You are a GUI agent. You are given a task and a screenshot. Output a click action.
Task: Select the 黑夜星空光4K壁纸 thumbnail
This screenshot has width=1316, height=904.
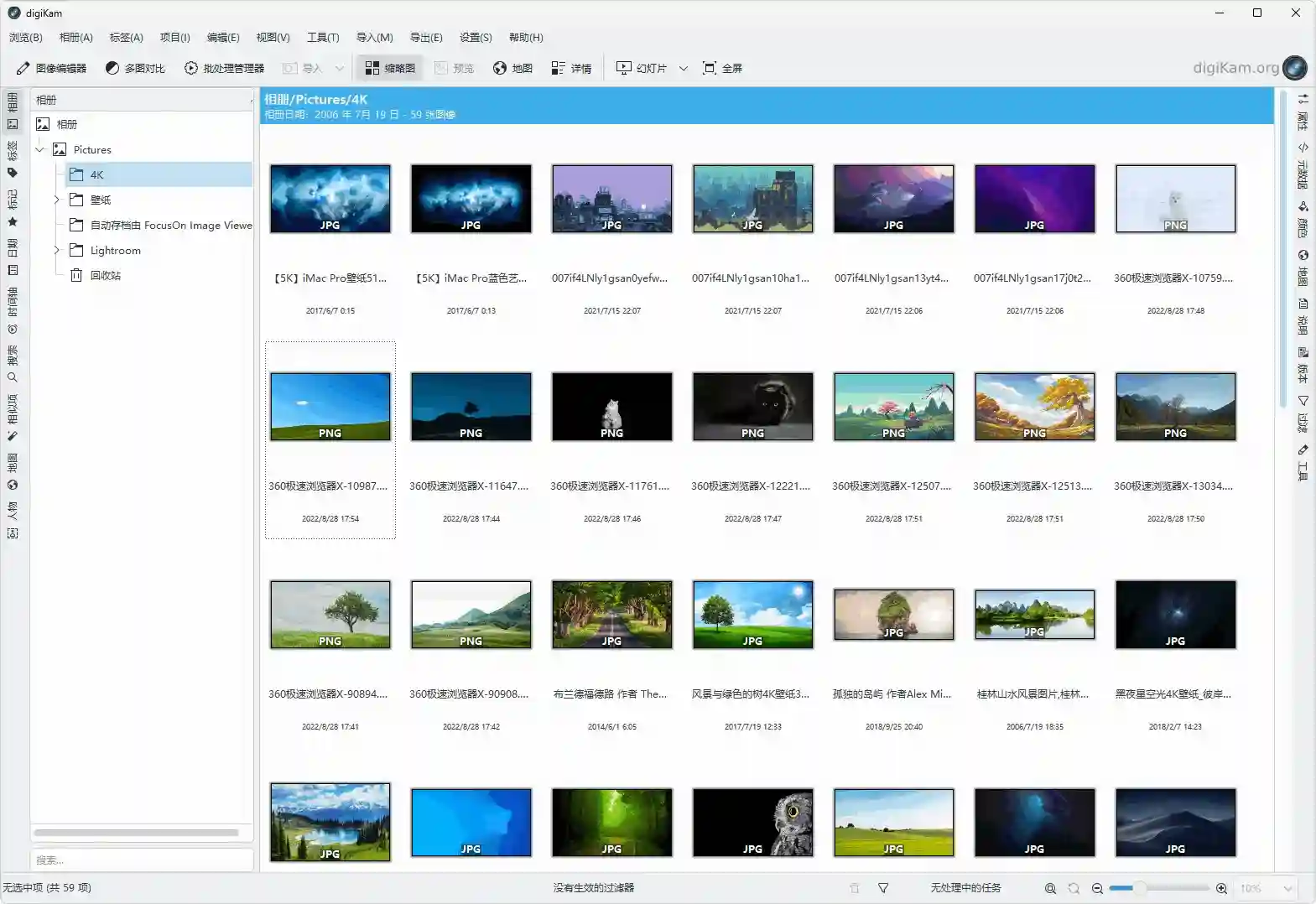pyautogui.click(x=1176, y=615)
